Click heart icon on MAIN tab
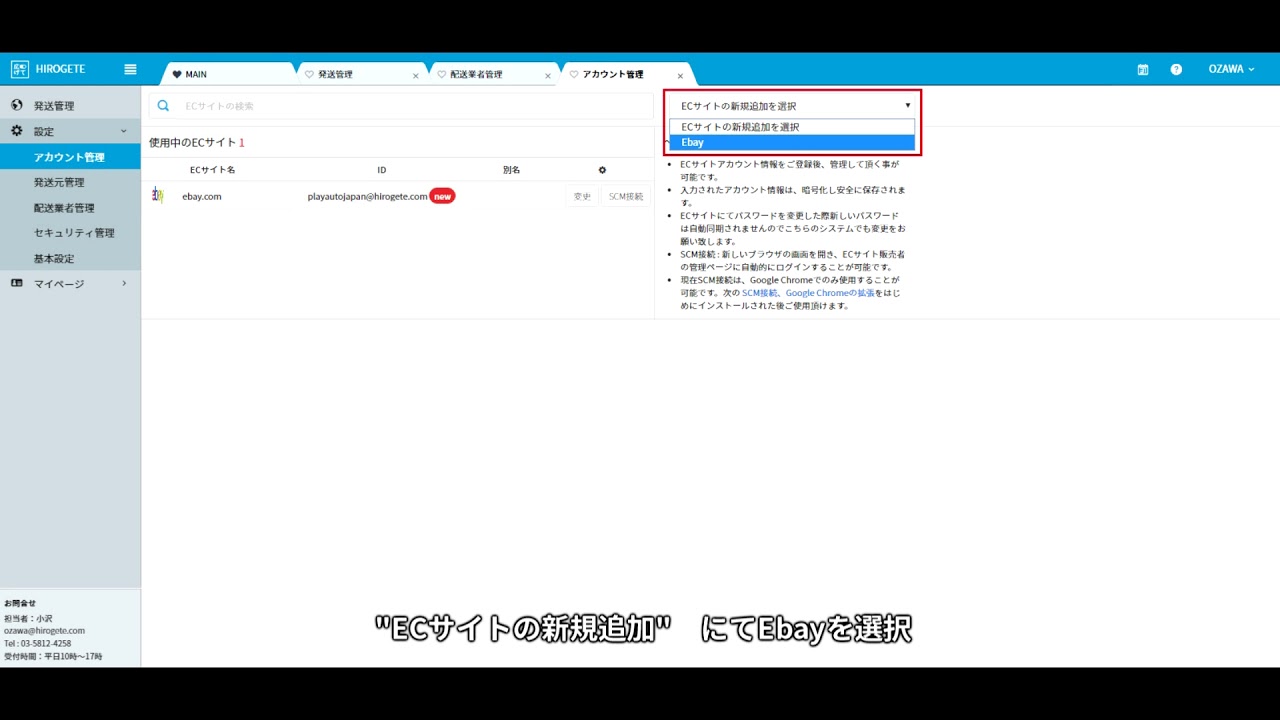This screenshot has height=720, width=1280. tap(177, 74)
